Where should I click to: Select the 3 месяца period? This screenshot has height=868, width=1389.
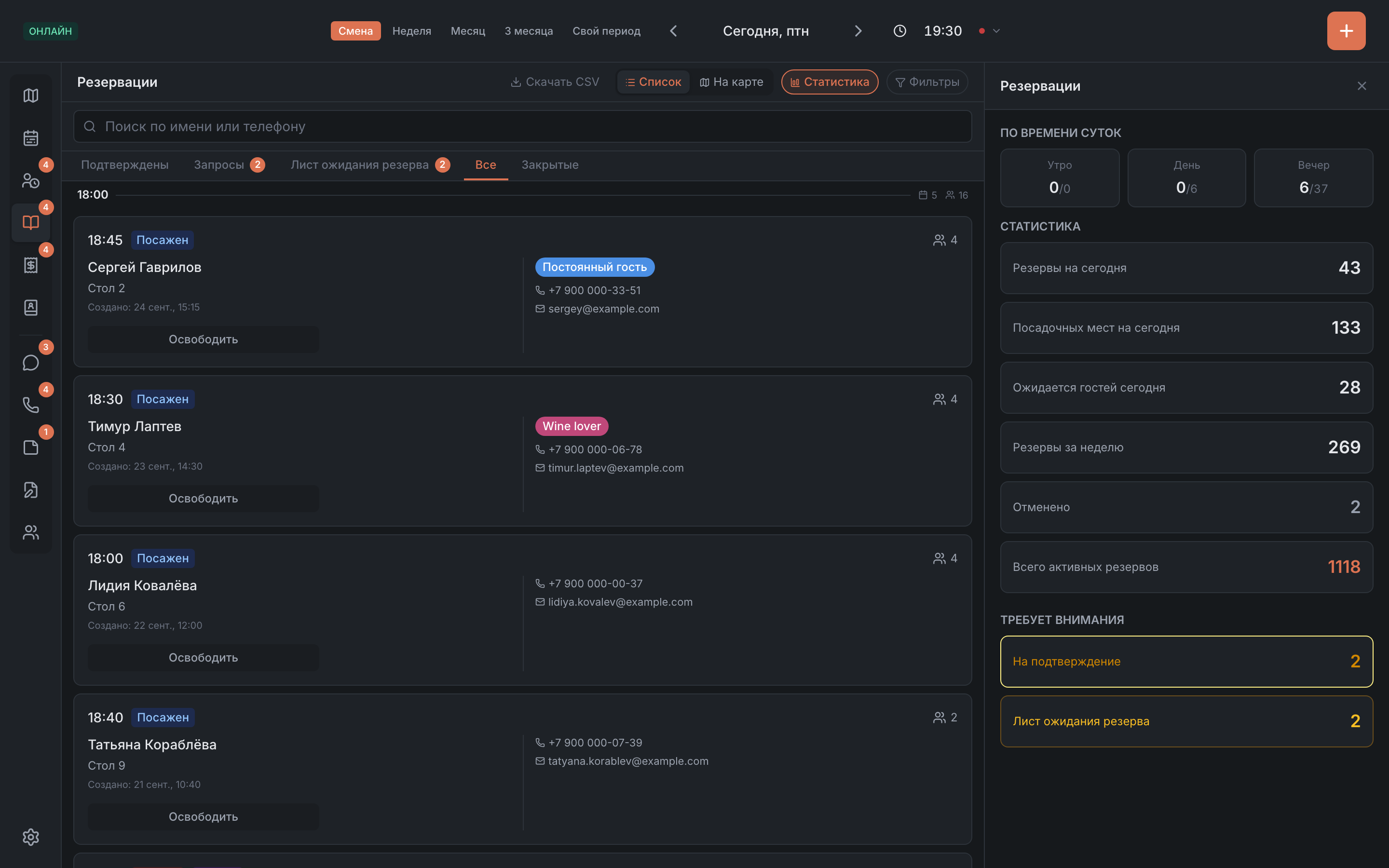(529, 31)
